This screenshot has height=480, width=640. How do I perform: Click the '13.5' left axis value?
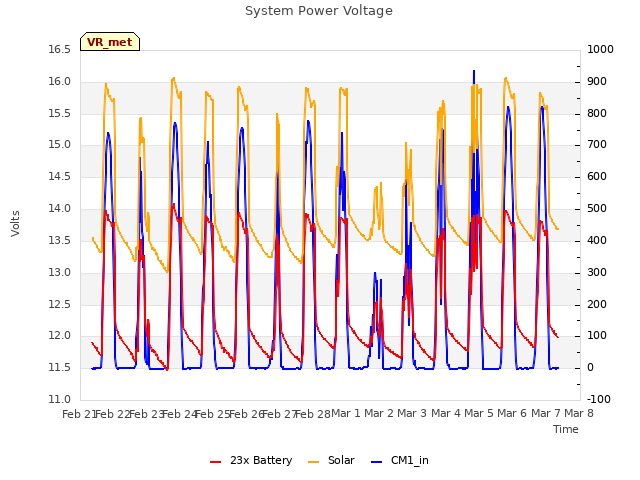60,240
